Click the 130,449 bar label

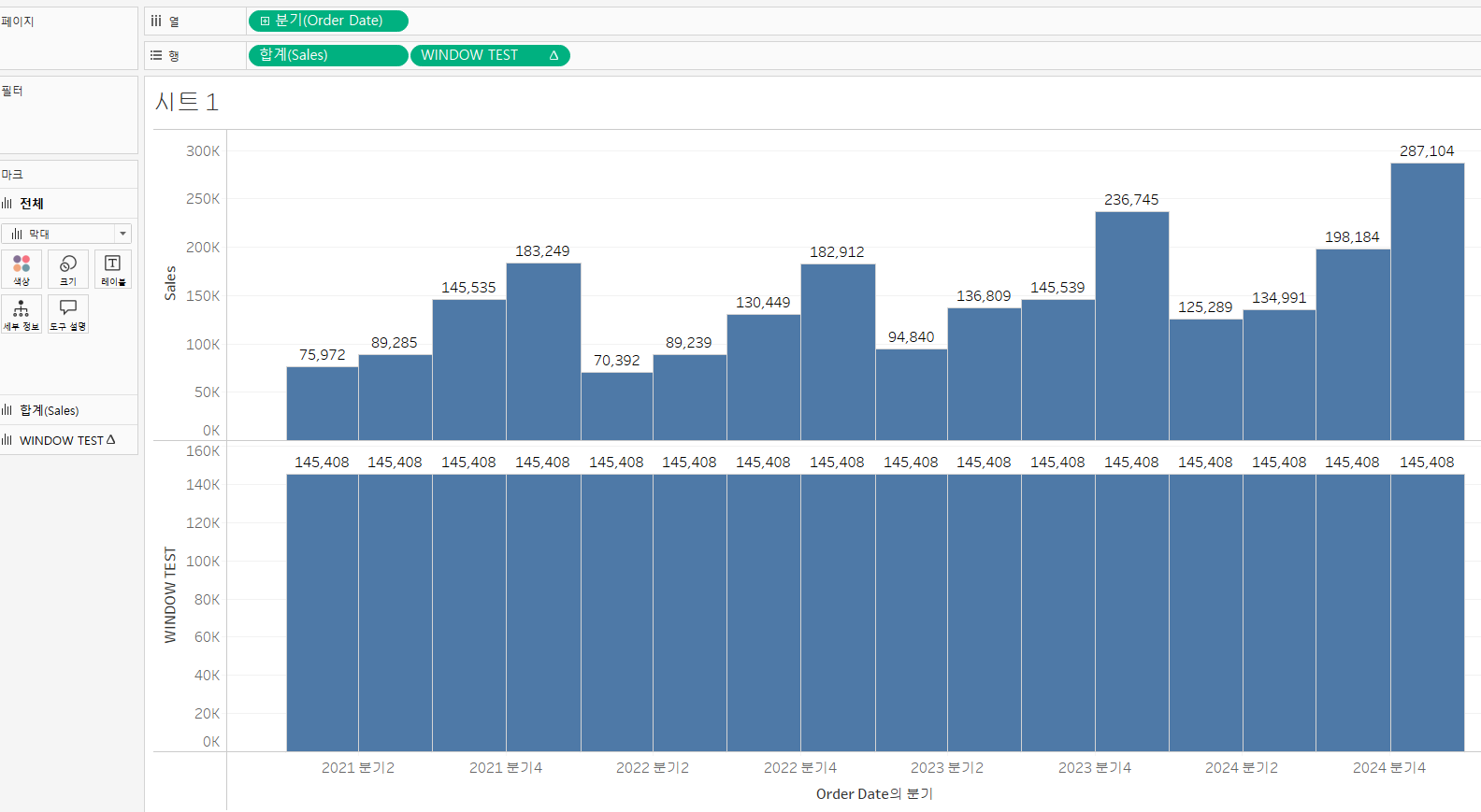click(x=763, y=303)
